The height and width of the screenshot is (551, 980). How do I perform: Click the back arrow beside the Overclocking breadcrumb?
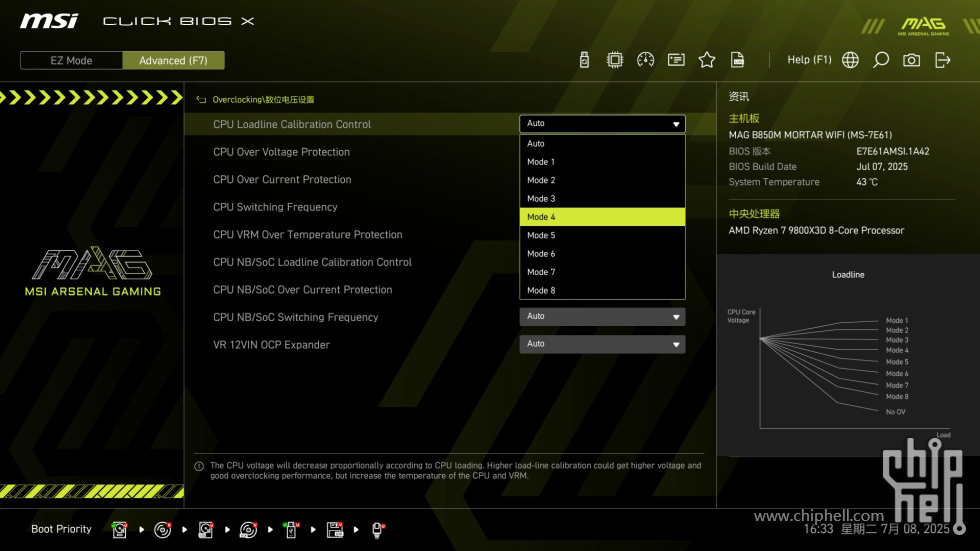[201, 99]
